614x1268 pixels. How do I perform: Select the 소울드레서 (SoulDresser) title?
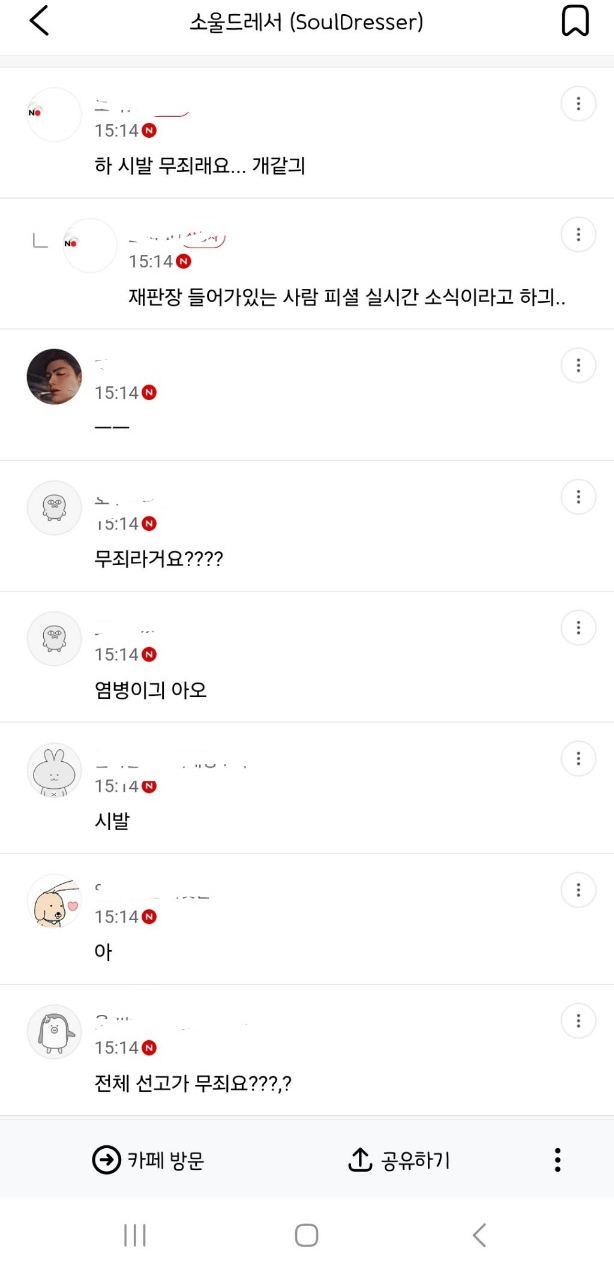[307, 20]
